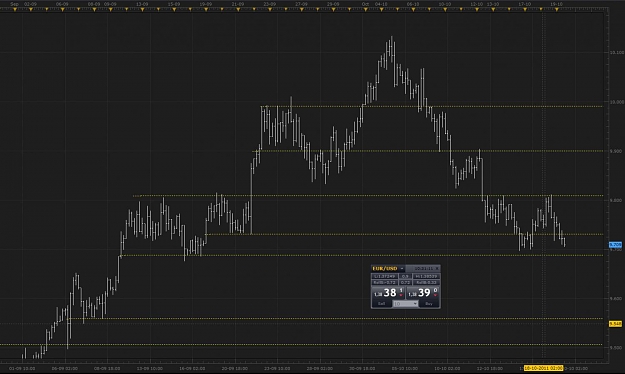Select the lowest dotted line near 9.500
The width and height of the screenshot is (625, 374).
click(301, 344)
